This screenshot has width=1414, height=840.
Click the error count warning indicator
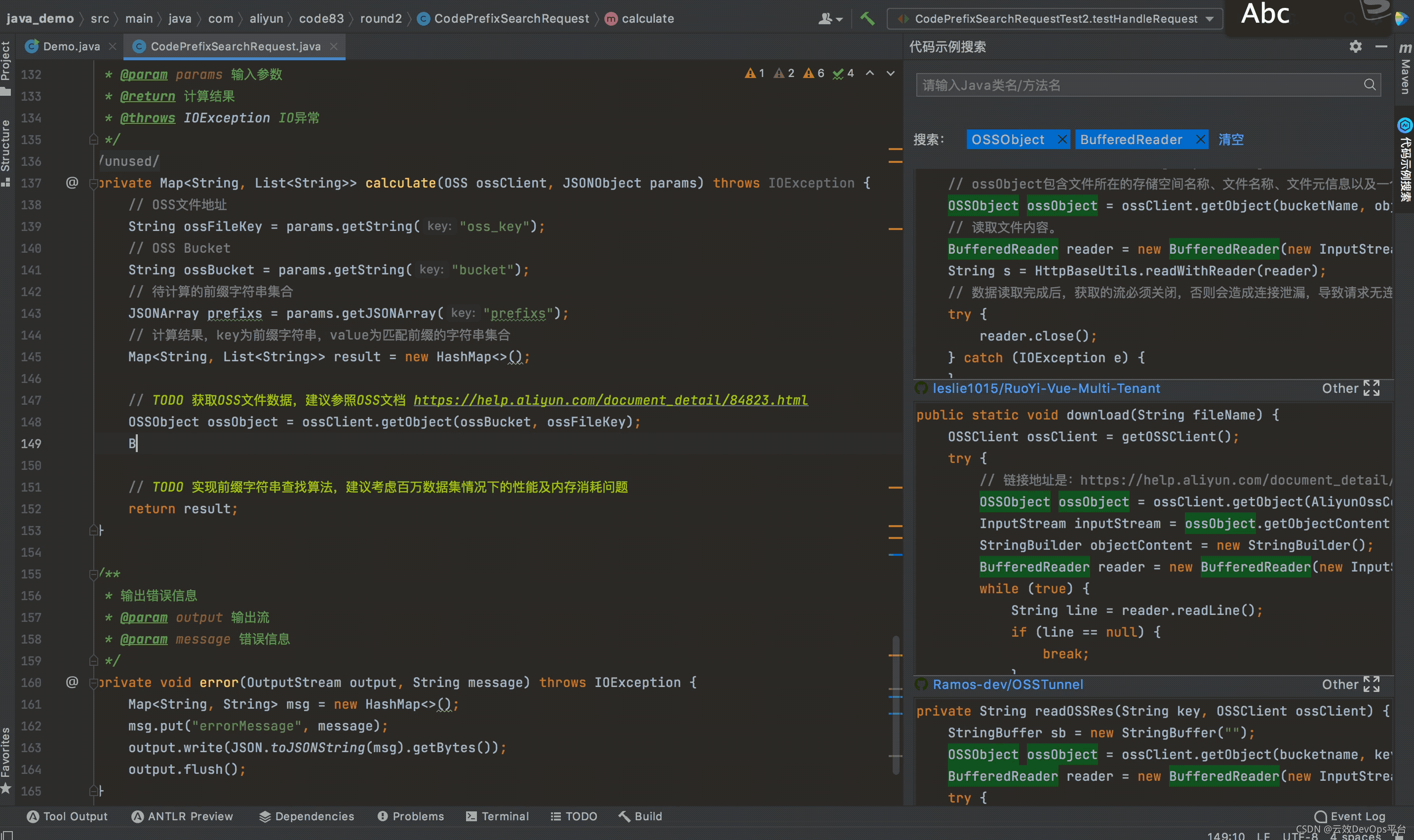click(x=754, y=73)
